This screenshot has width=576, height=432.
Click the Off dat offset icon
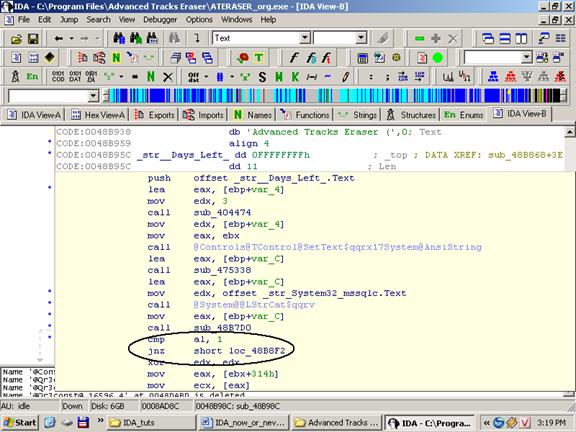tap(193, 77)
